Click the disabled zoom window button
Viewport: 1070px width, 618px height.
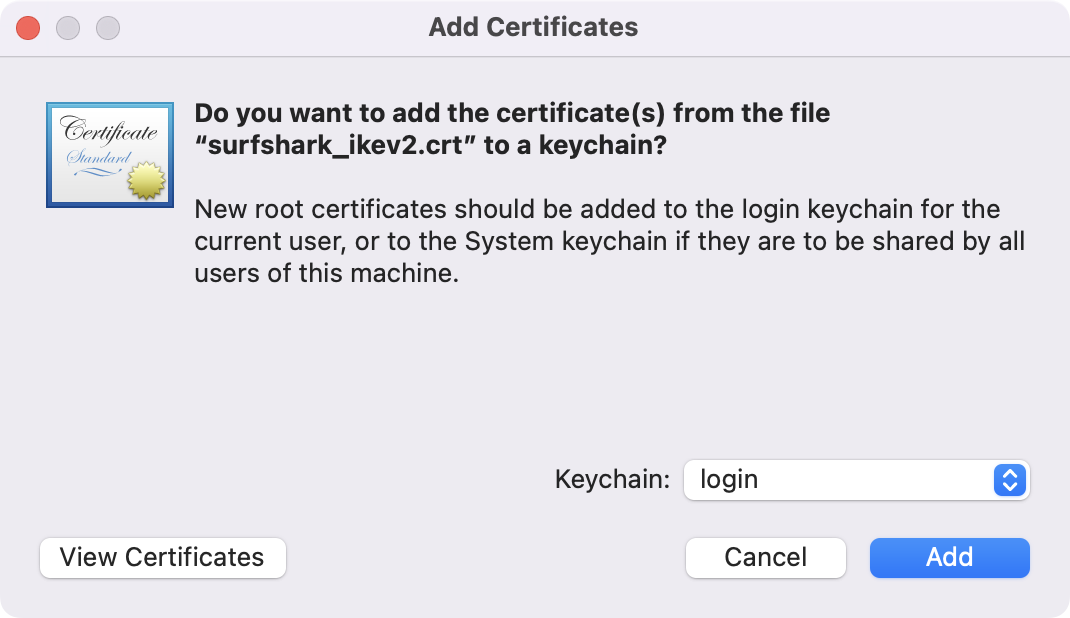tap(108, 28)
